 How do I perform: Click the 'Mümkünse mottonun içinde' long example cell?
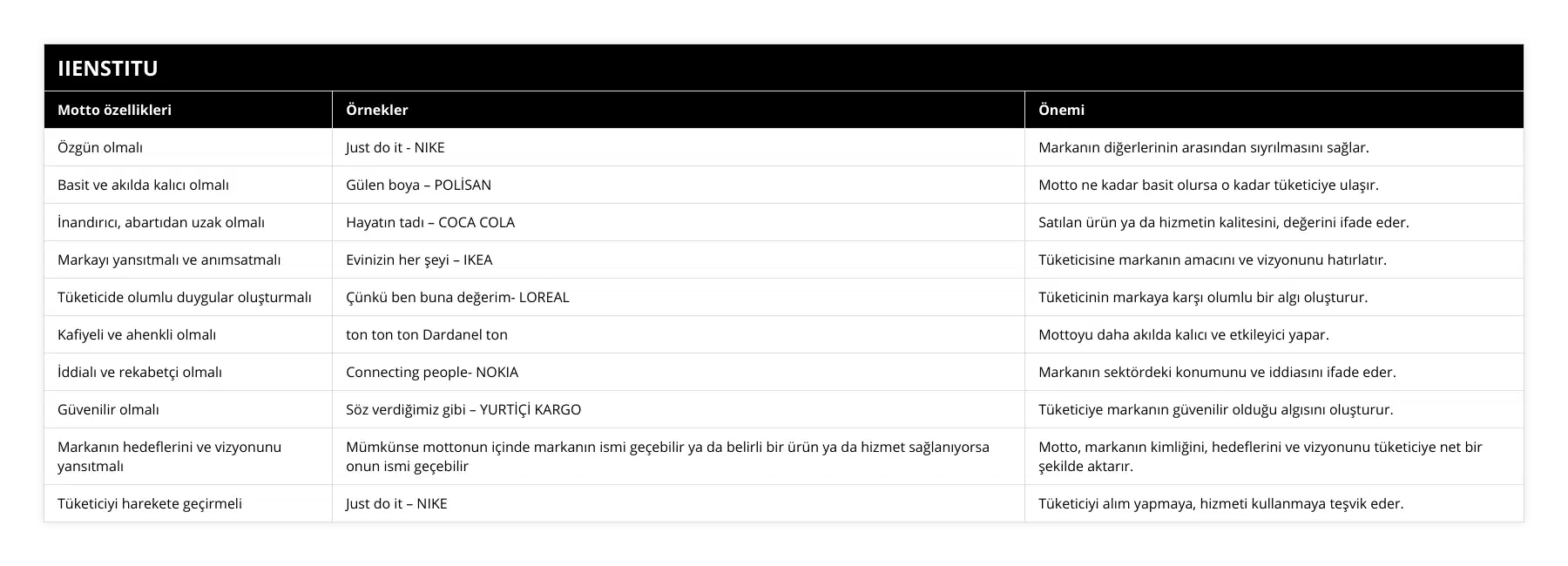click(x=667, y=456)
